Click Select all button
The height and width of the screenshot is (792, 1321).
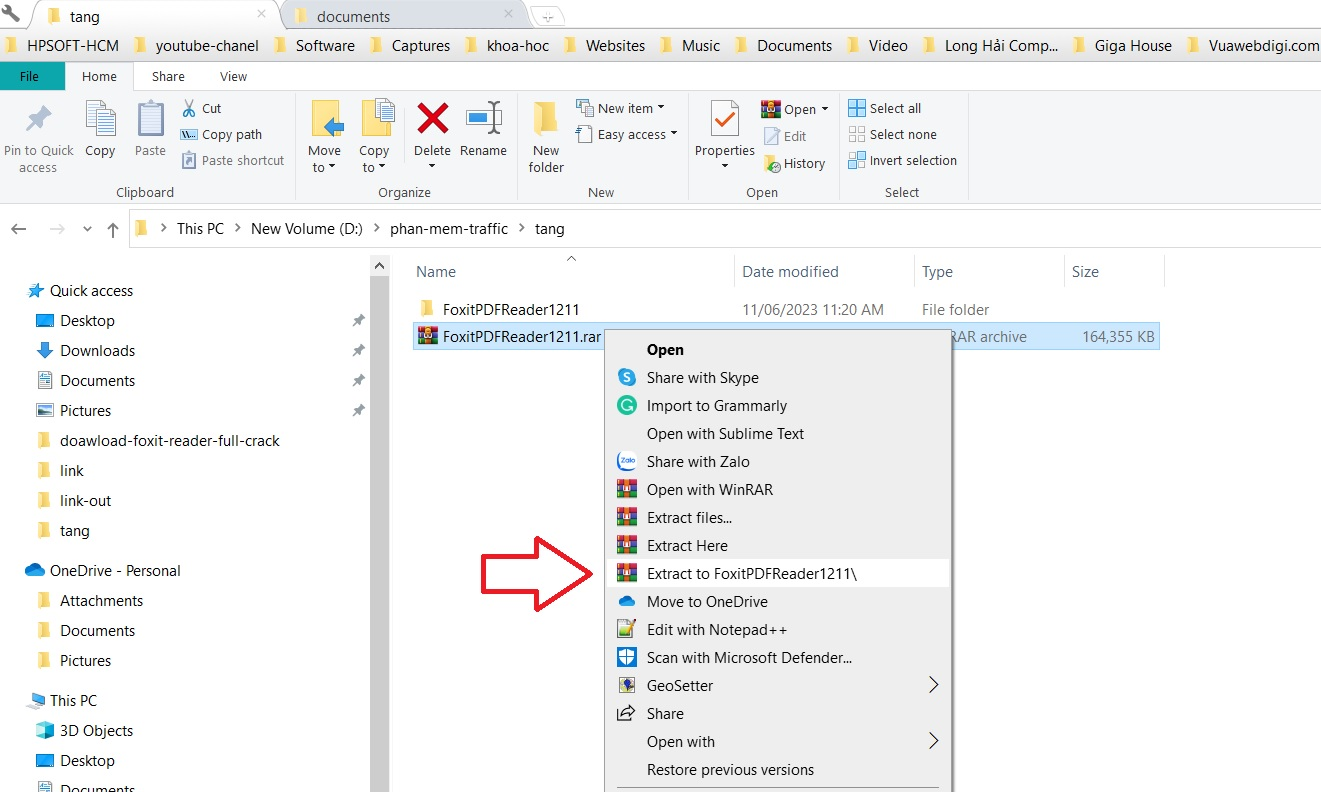point(885,108)
